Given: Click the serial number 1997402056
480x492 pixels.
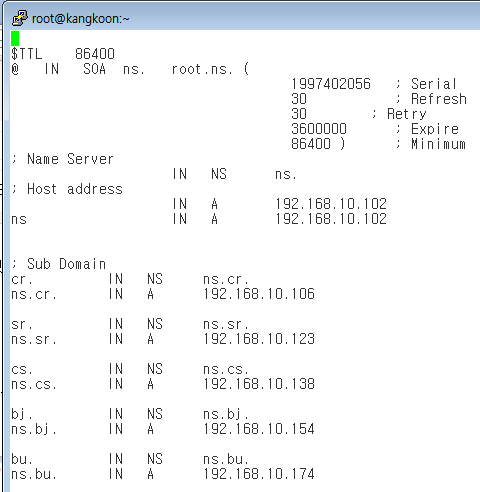Looking at the screenshot, I should tap(331, 84).
